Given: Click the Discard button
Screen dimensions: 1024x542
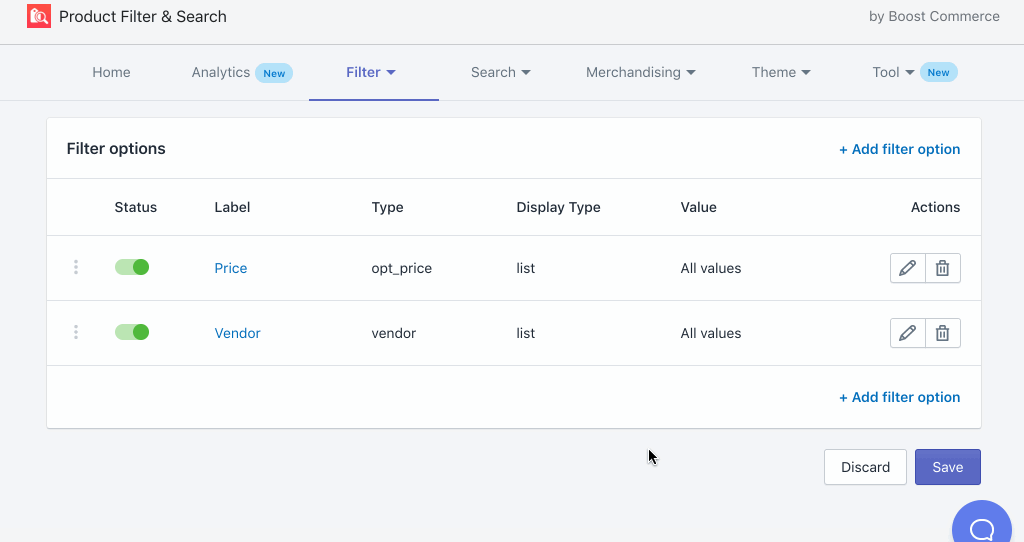Looking at the screenshot, I should tap(865, 467).
